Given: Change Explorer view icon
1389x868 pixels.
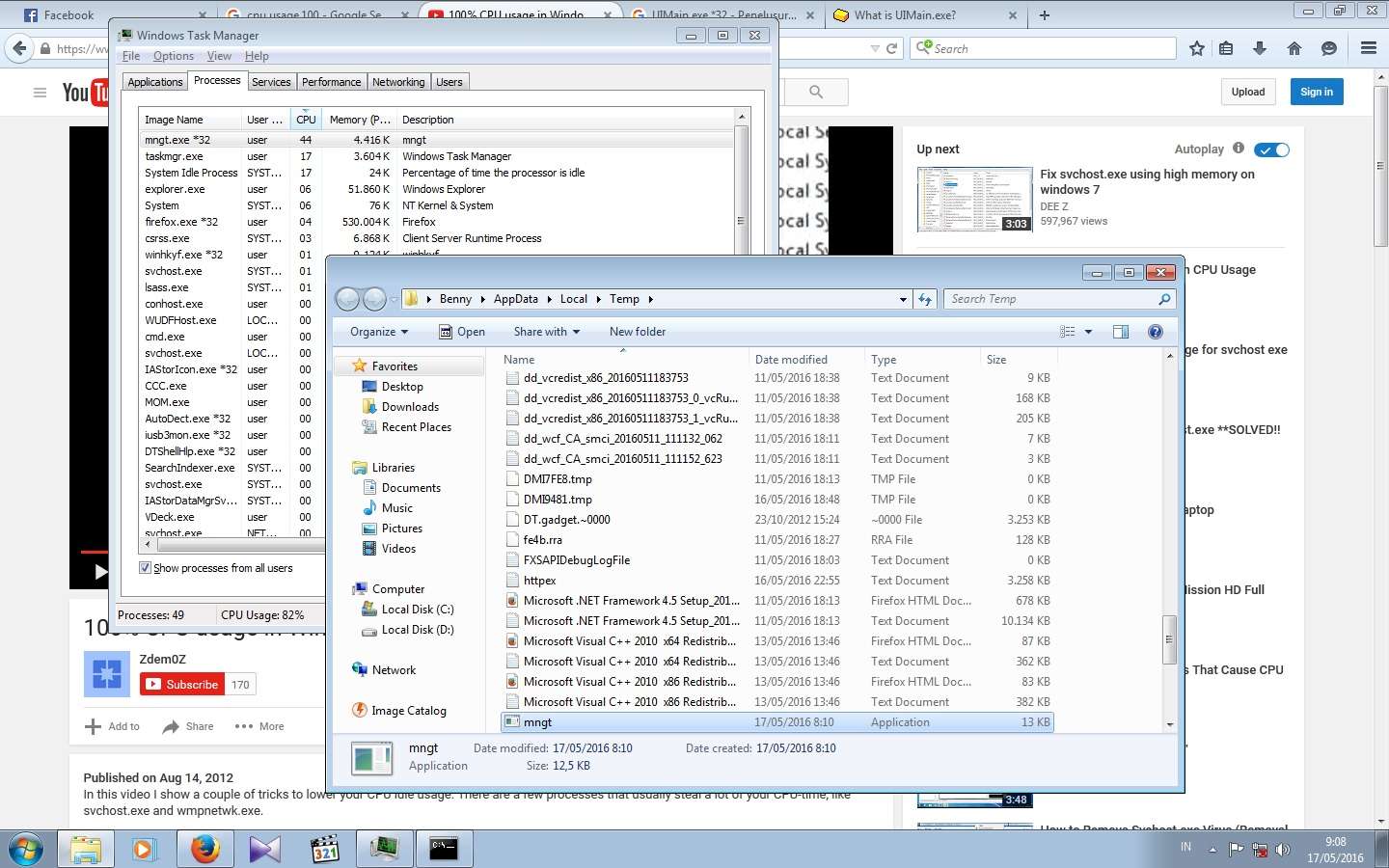Looking at the screenshot, I should 1068,332.
